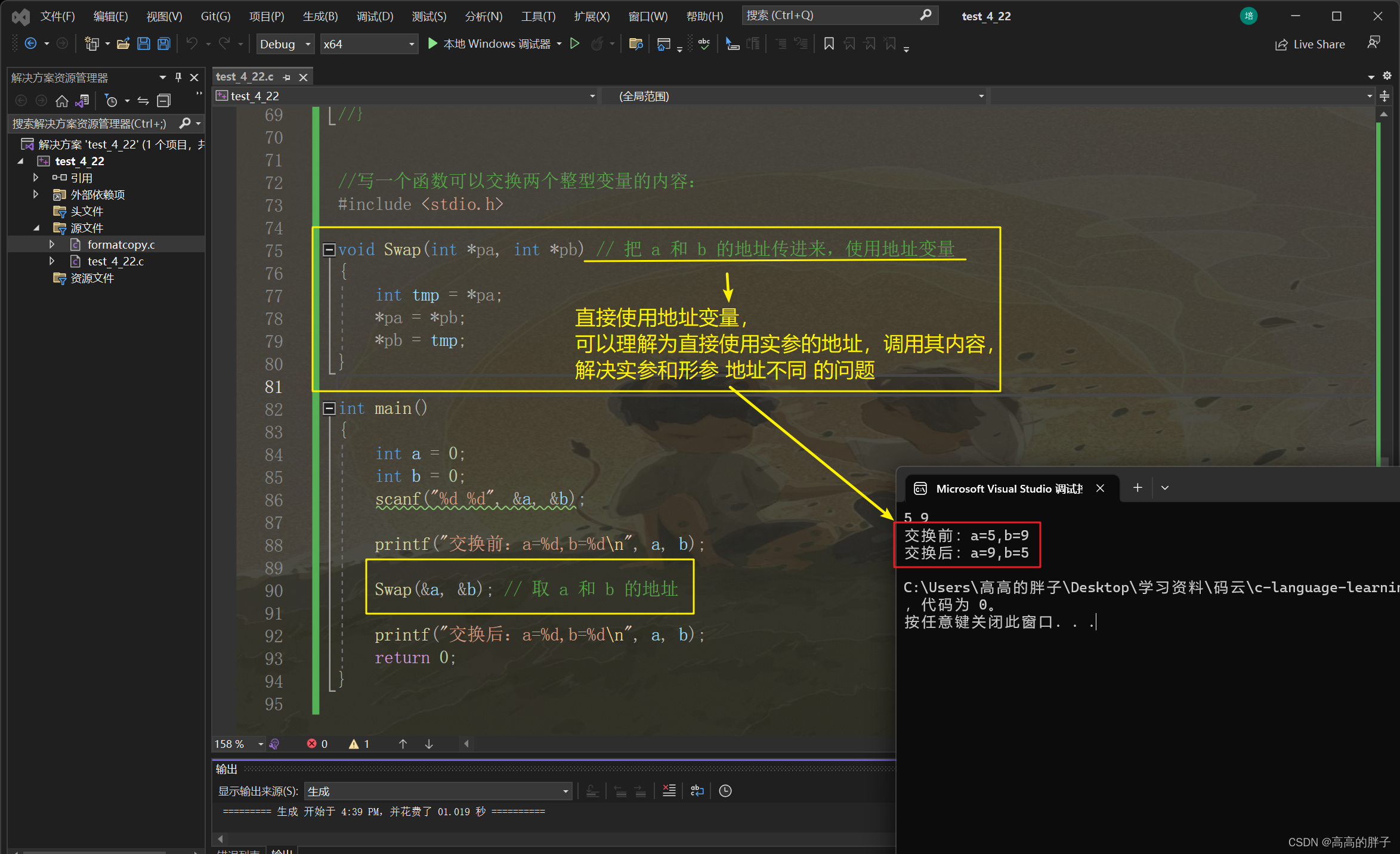Click the Save All toolbar icon
Screen dimensions: 1400x854
pos(163,44)
